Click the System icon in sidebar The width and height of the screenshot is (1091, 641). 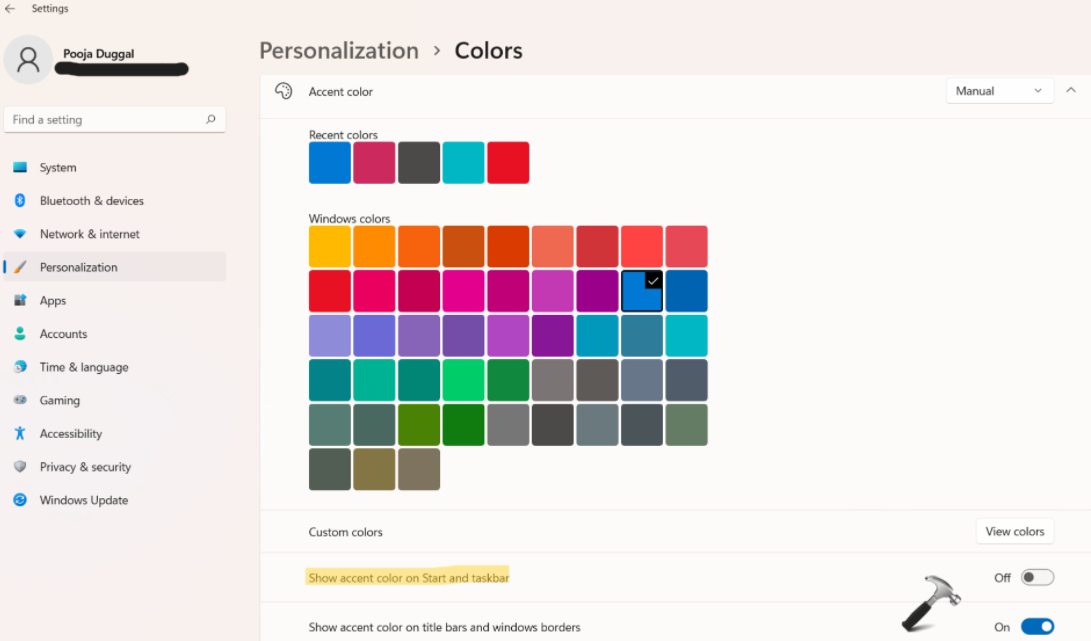coord(20,168)
